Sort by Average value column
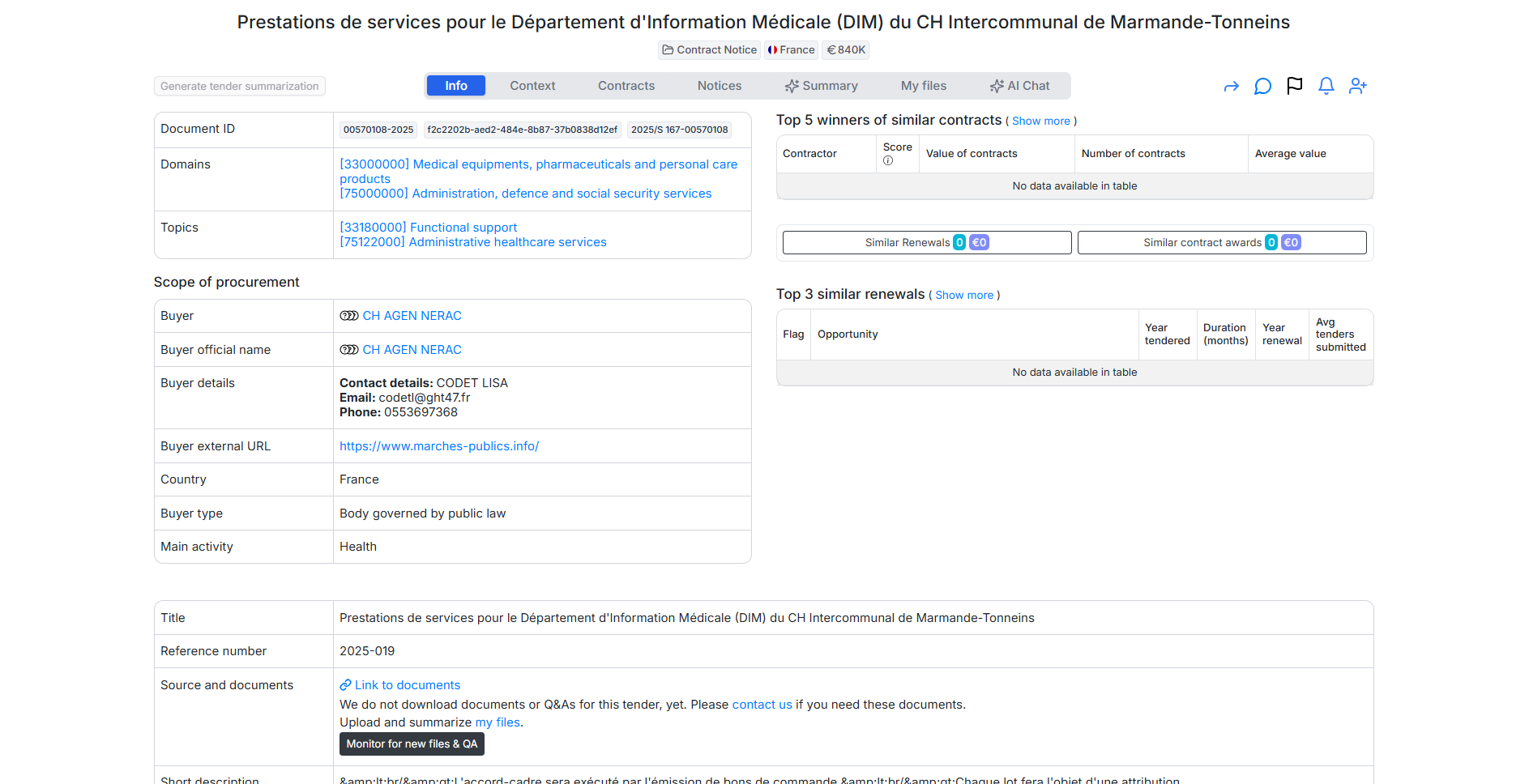This screenshot has height=784, width=1529. [1310, 154]
